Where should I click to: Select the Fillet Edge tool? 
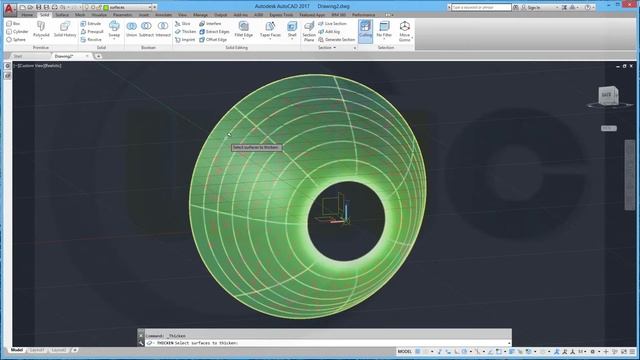[244, 30]
